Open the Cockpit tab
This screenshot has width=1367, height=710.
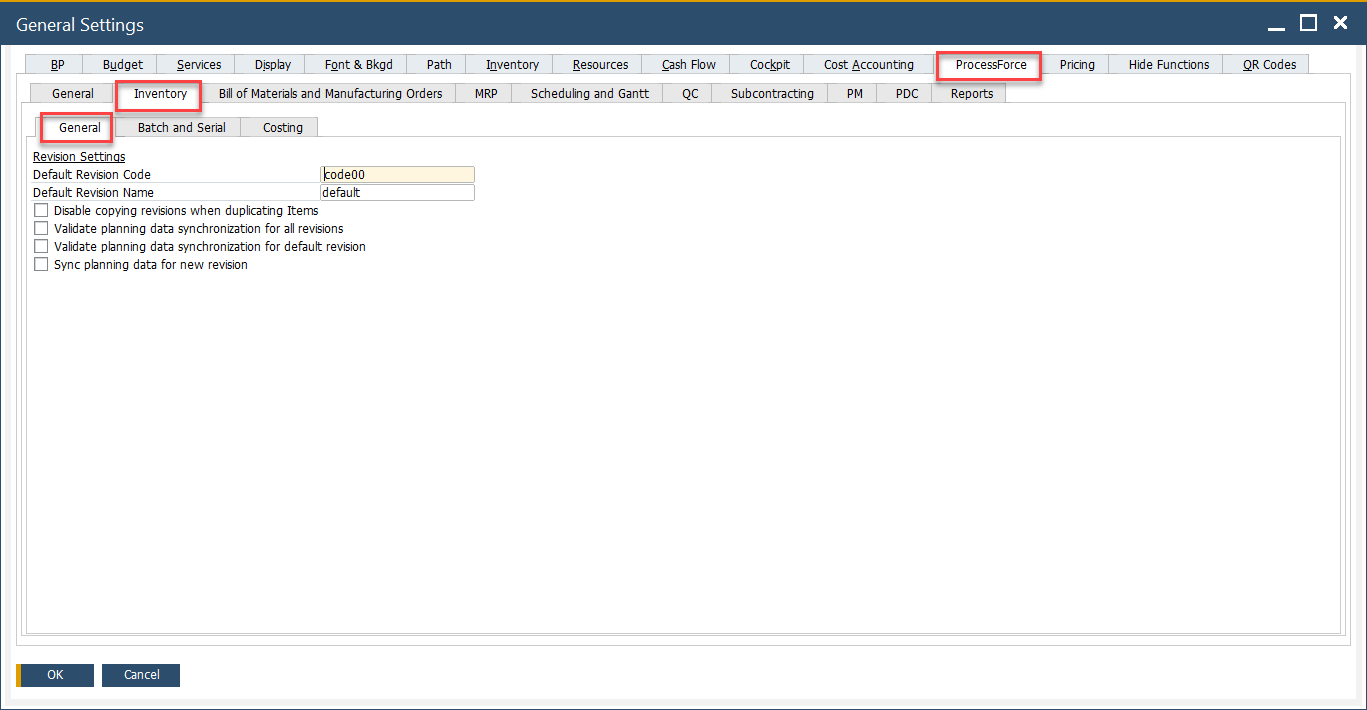(767, 63)
